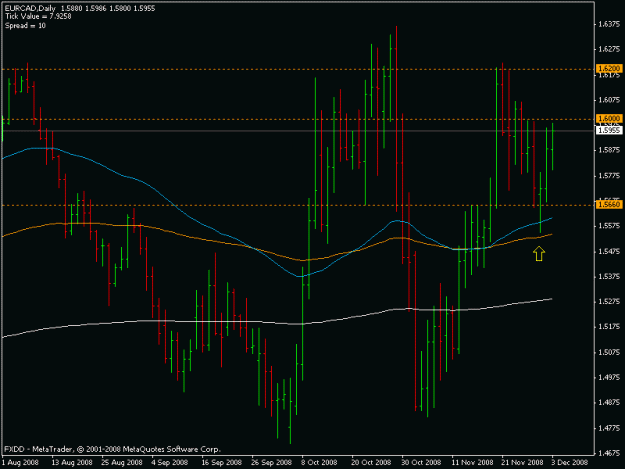Click the 1.6000 orange price level tag
The image size is (625, 469).
pos(609,118)
